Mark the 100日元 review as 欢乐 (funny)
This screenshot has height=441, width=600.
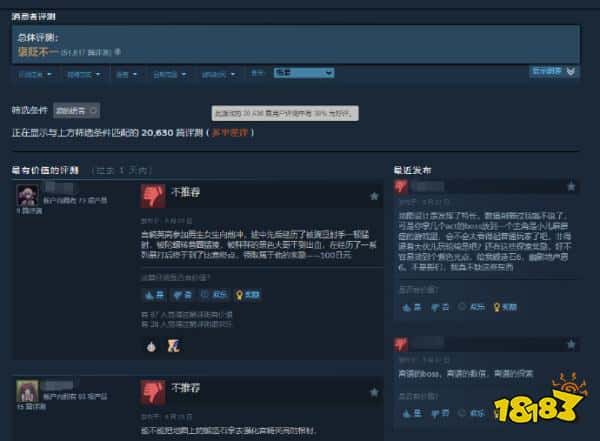coord(214,295)
